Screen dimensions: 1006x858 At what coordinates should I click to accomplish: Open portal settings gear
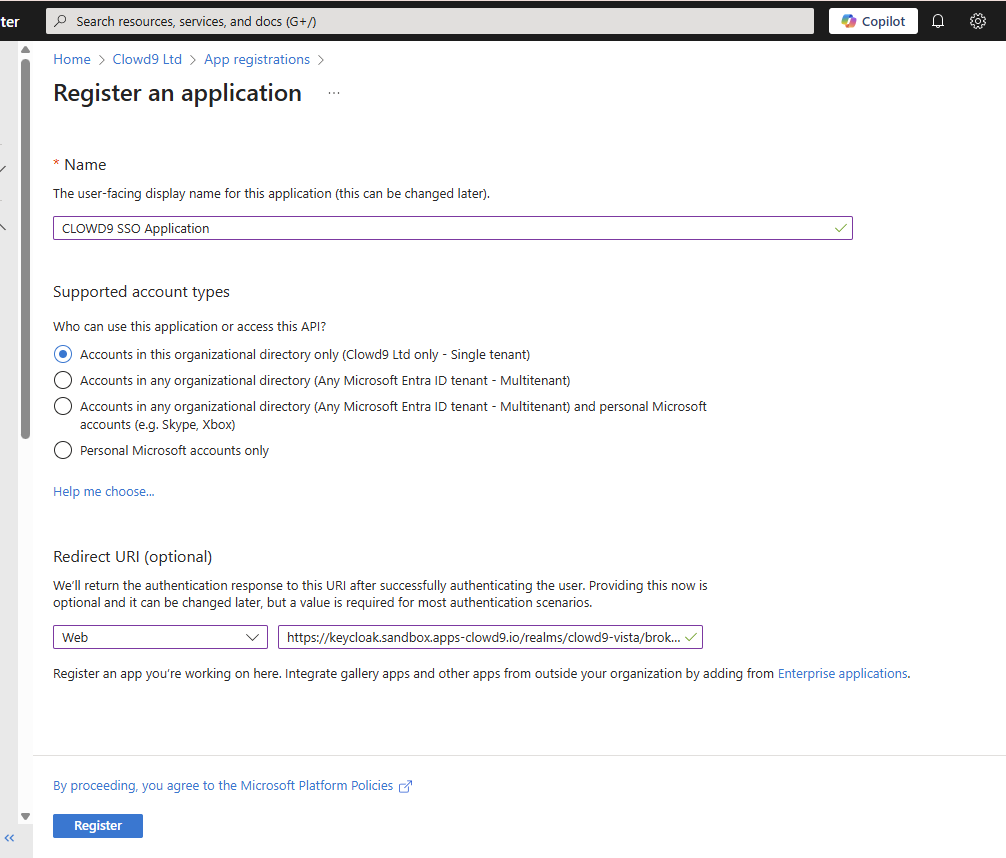click(978, 21)
